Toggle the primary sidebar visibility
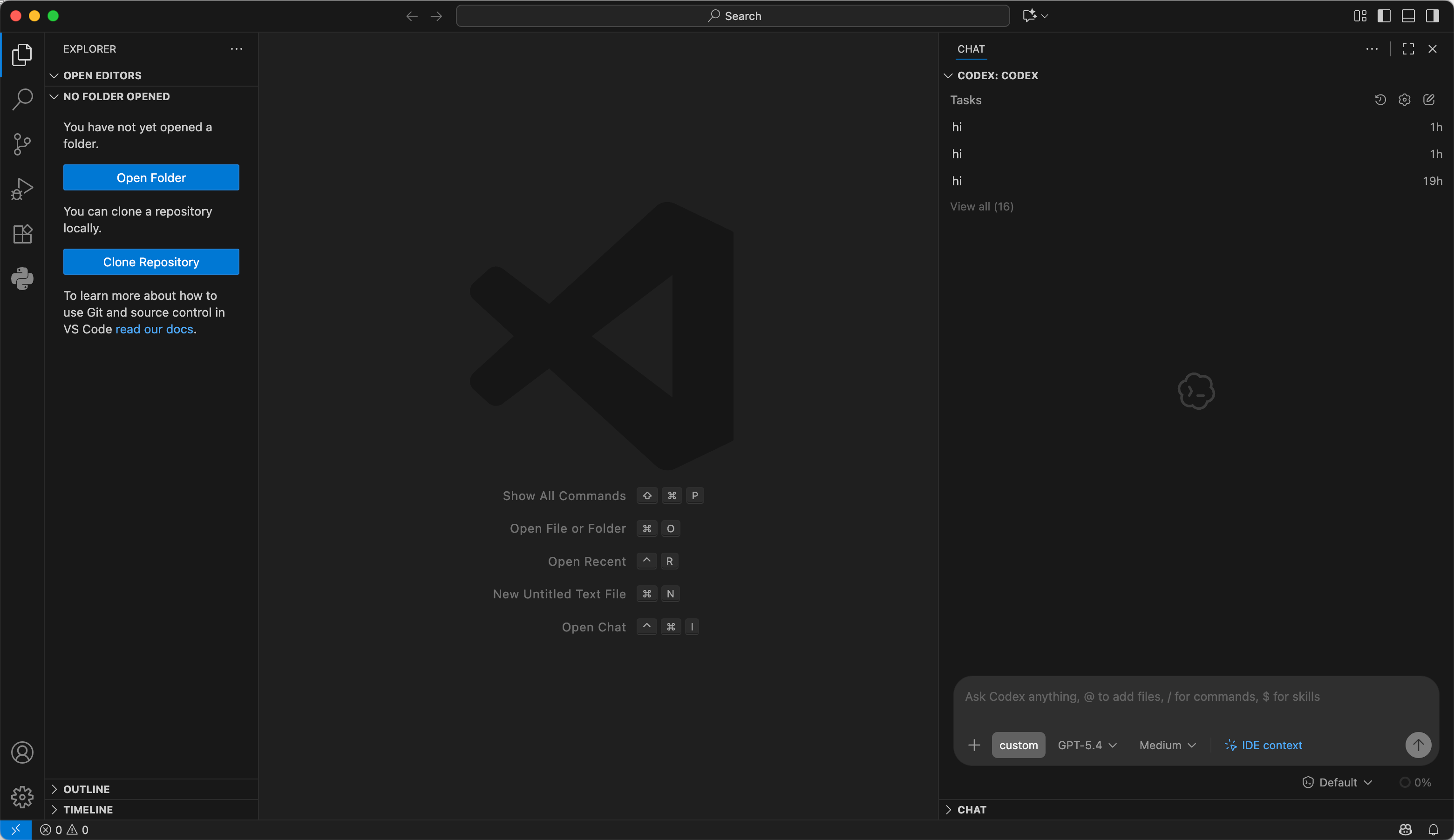The image size is (1454, 840). 1384,15
